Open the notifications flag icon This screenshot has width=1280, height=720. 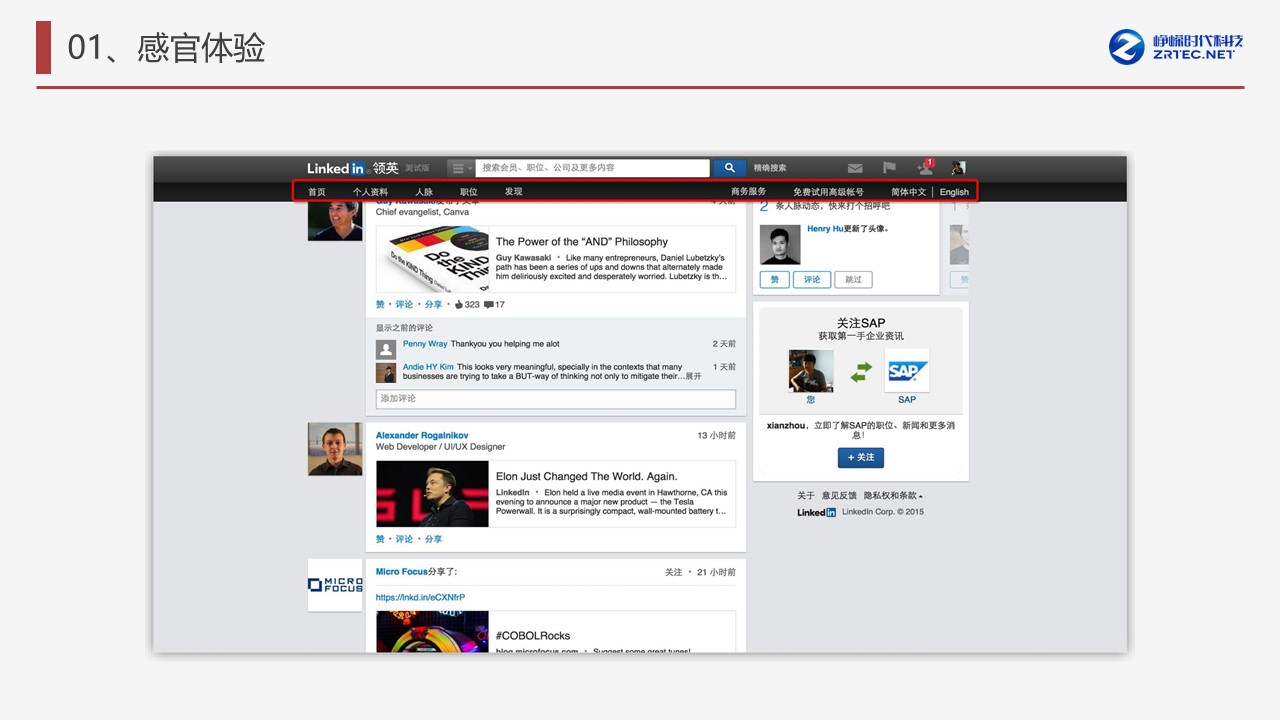tap(889, 168)
